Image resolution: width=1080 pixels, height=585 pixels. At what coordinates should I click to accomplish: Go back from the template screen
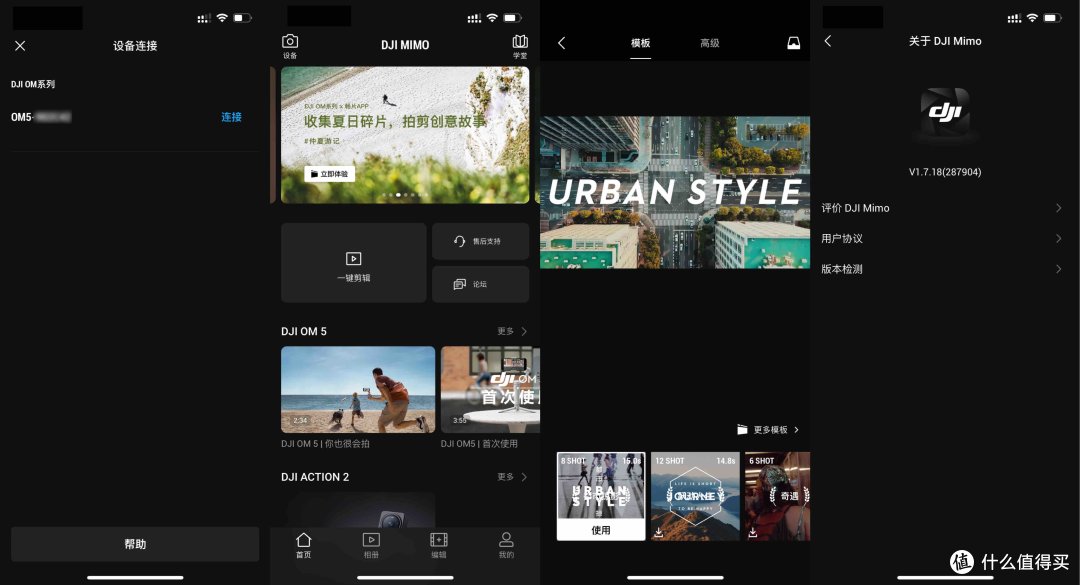click(x=561, y=43)
